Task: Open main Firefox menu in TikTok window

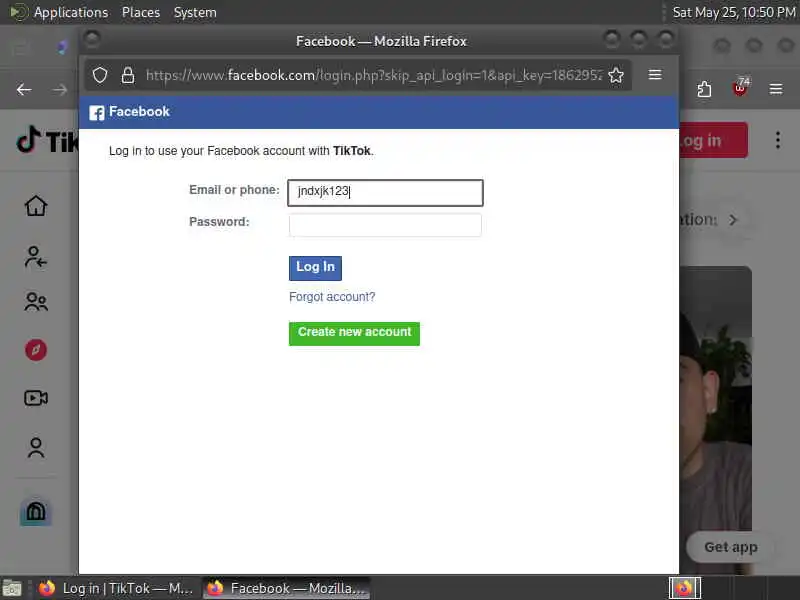Action: coord(776,89)
